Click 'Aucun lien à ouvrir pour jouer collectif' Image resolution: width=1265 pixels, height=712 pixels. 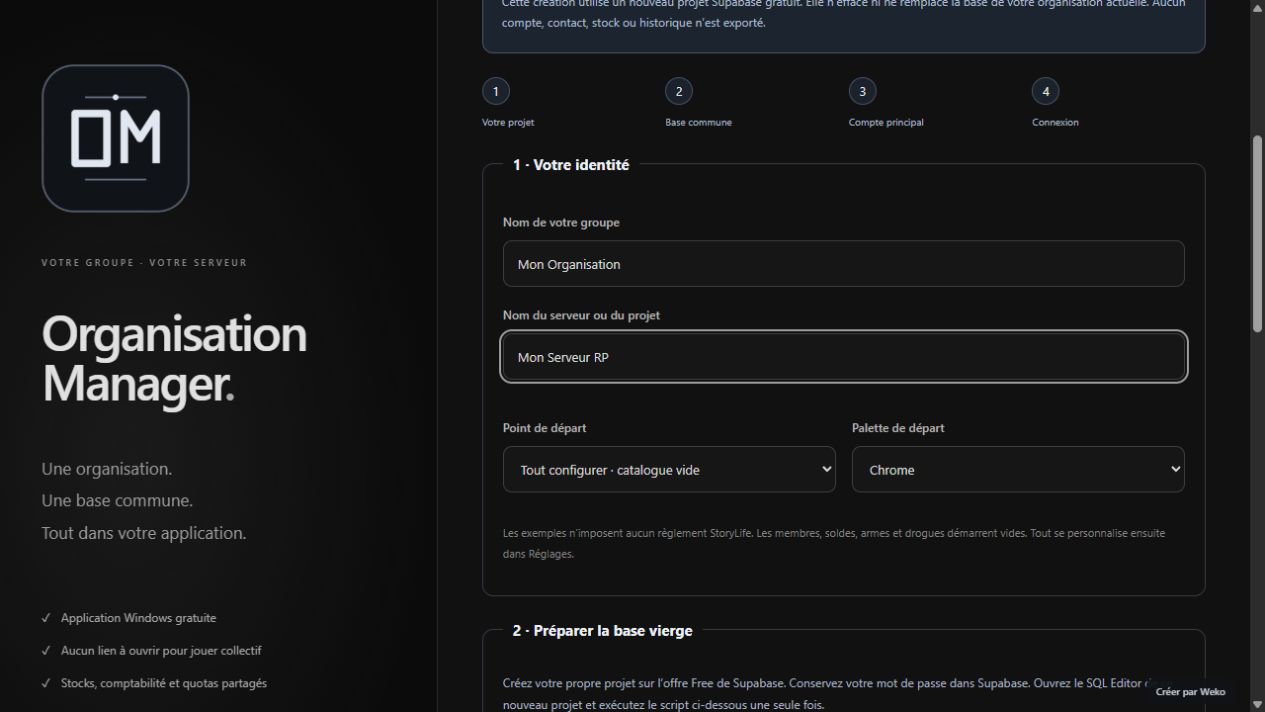pyautogui.click(x=161, y=650)
